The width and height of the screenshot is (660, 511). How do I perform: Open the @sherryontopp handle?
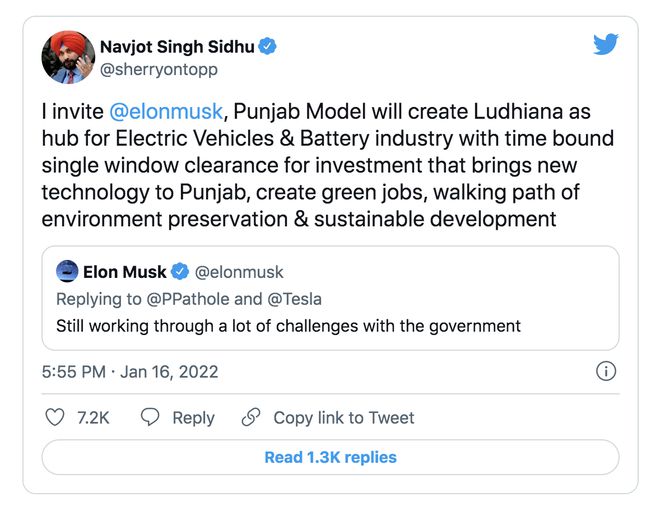(159, 70)
